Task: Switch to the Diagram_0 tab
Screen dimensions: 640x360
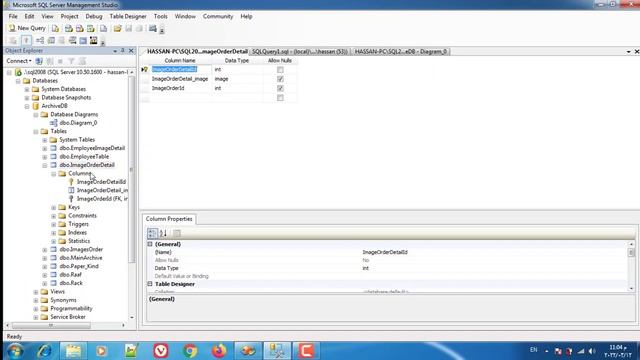Action: click(x=401, y=51)
